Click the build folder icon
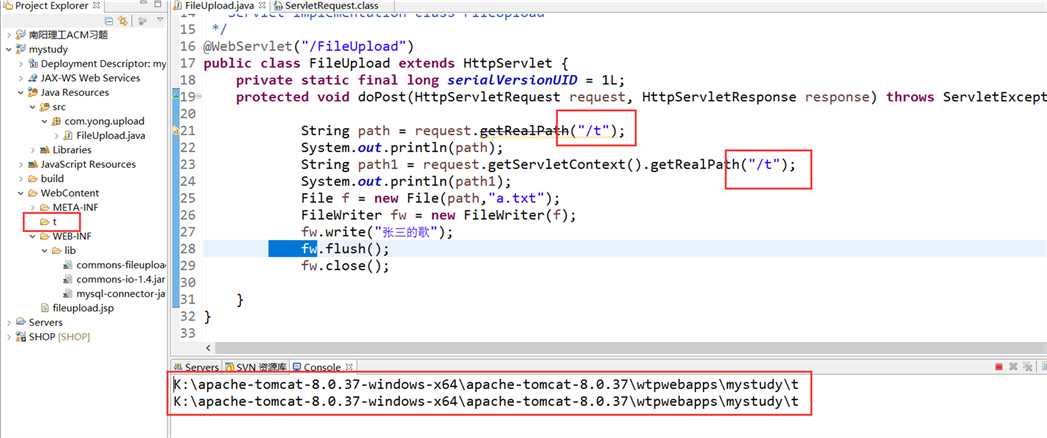Viewport: 1047px width, 438px height. pos(33,178)
